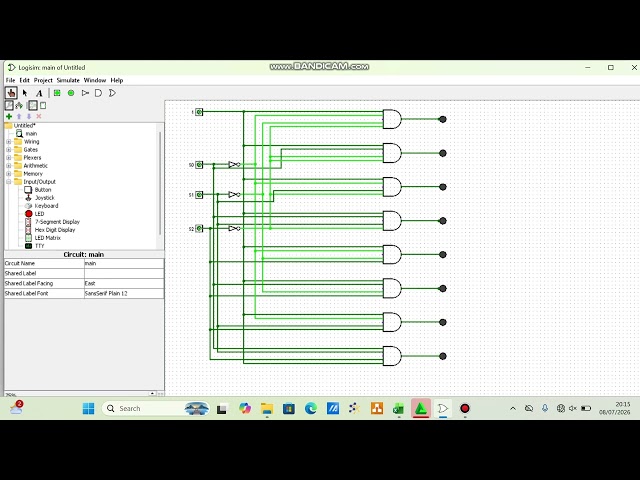The image size is (640, 480).
Task: Select the AND gate toolbar icon
Action: pyautogui.click(x=98, y=93)
